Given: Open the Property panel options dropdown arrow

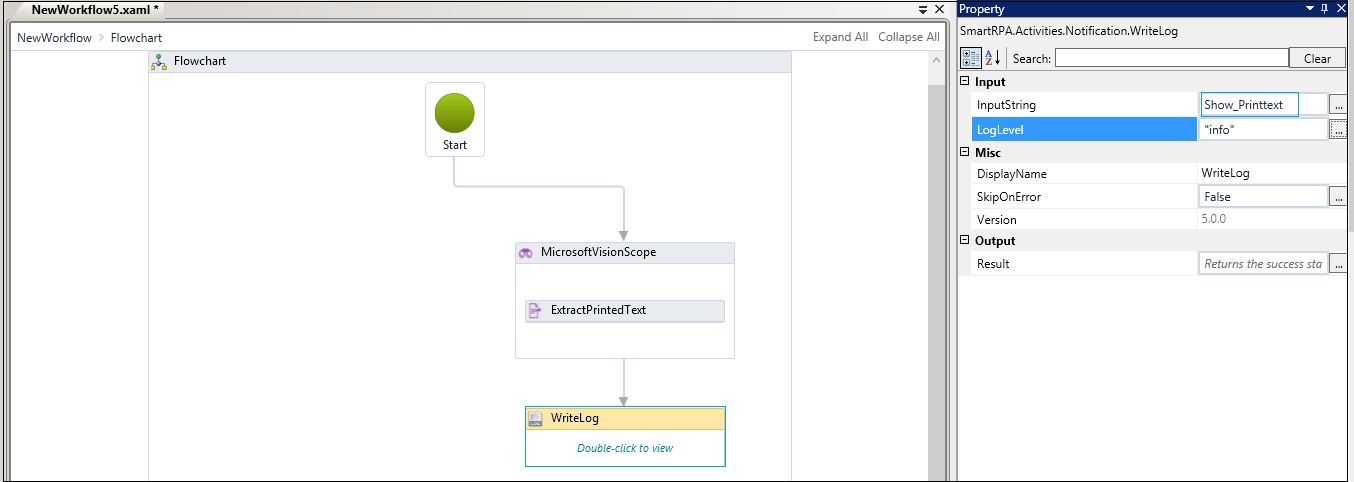Looking at the screenshot, I should (x=1311, y=9).
